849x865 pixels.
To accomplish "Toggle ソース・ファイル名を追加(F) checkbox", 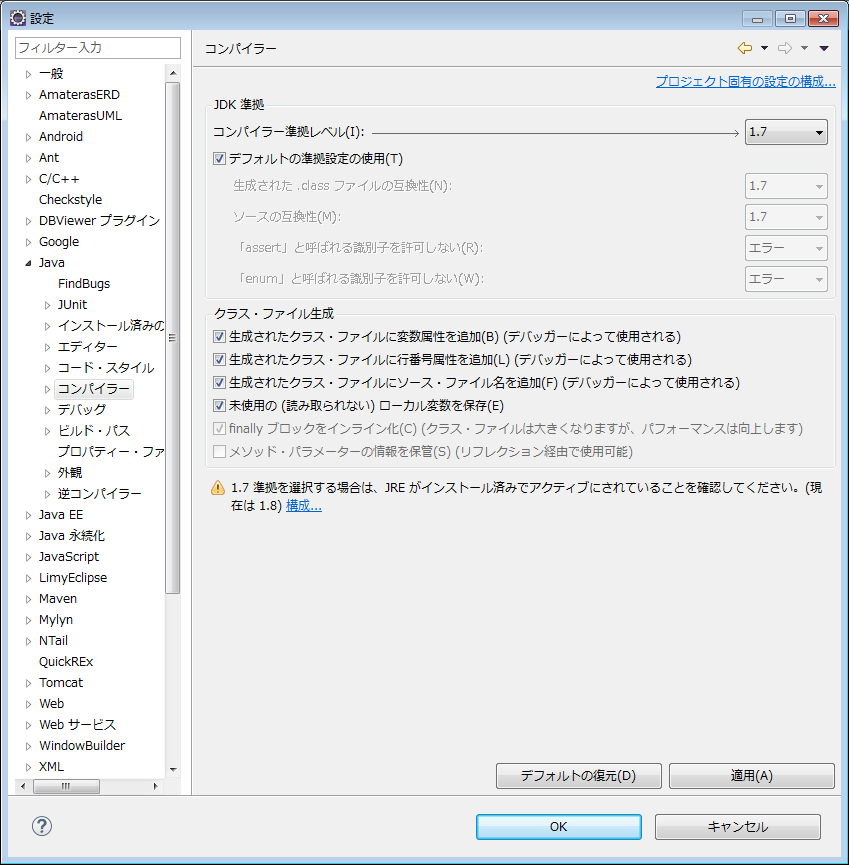I will (219, 382).
